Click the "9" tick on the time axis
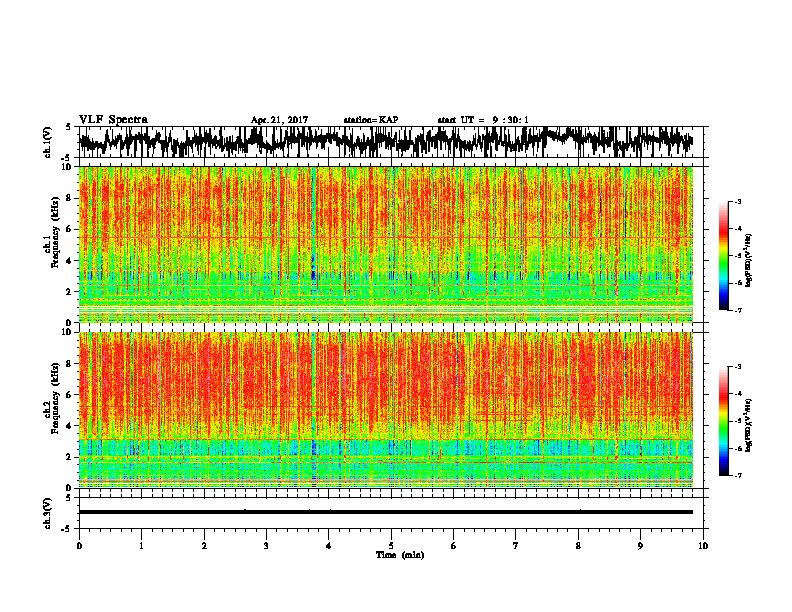 [640, 546]
